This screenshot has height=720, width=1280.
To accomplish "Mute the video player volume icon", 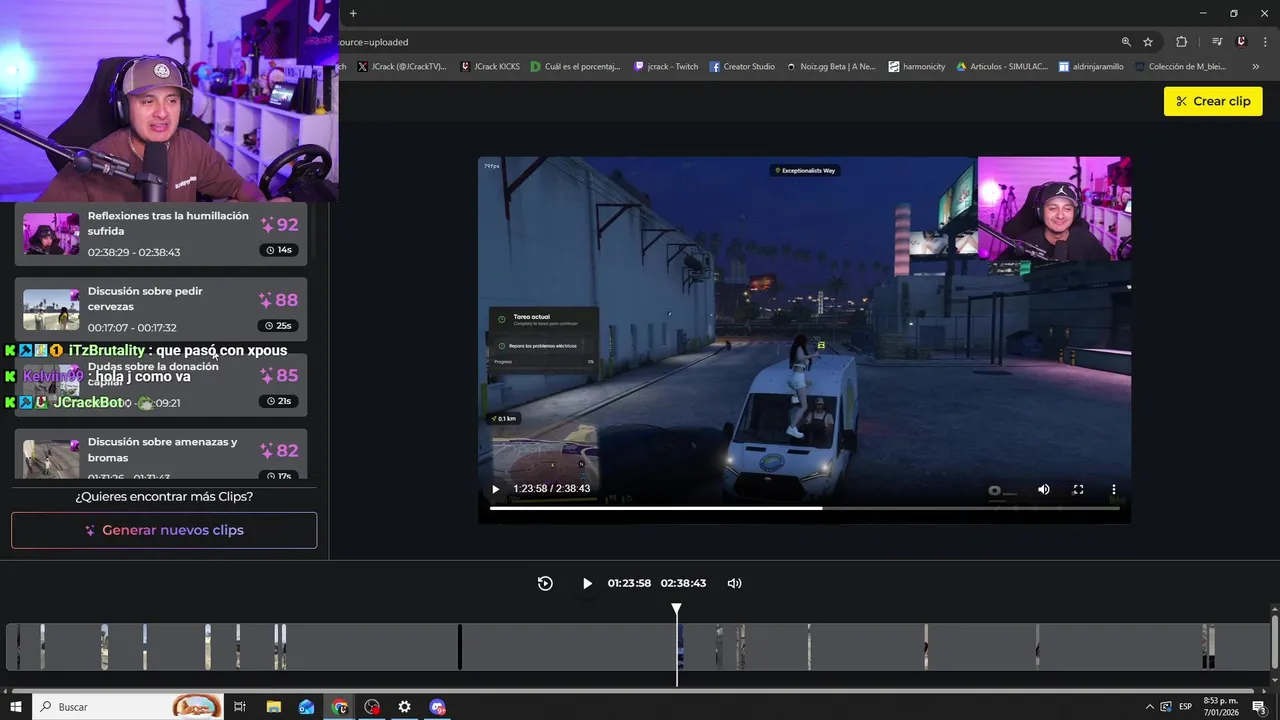I will point(1043,489).
